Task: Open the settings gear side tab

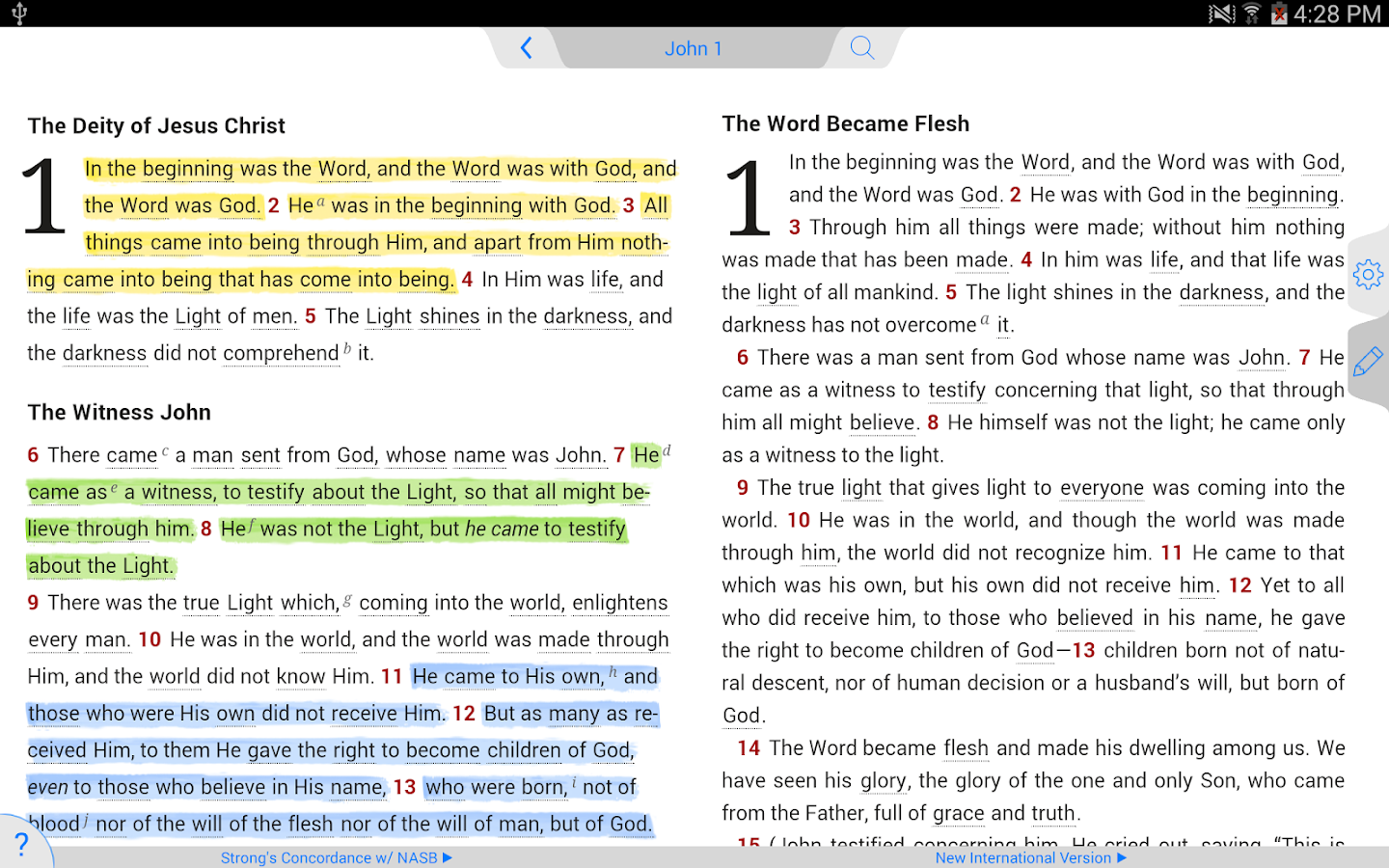Action: coord(1367,275)
